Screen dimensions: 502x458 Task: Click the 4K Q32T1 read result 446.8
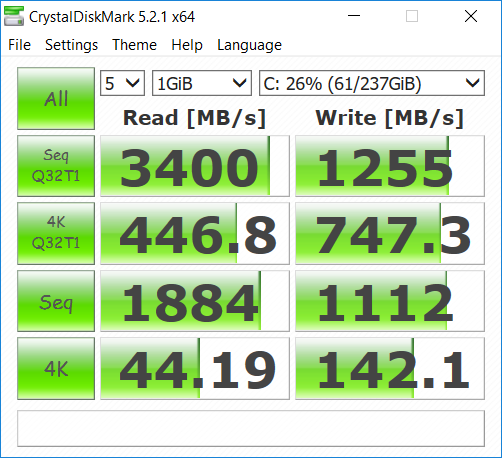click(195, 233)
